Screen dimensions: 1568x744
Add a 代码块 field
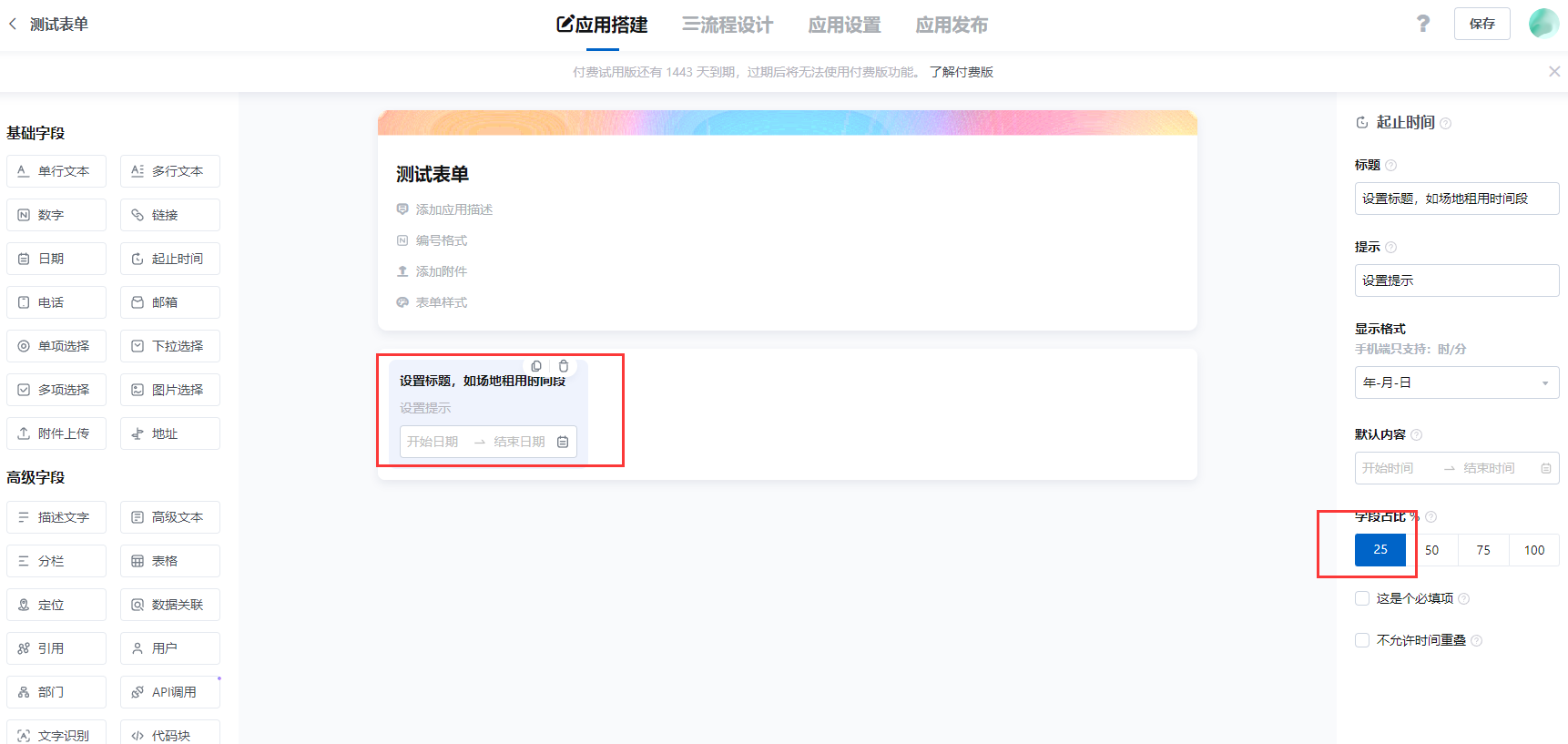click(170, 732)
